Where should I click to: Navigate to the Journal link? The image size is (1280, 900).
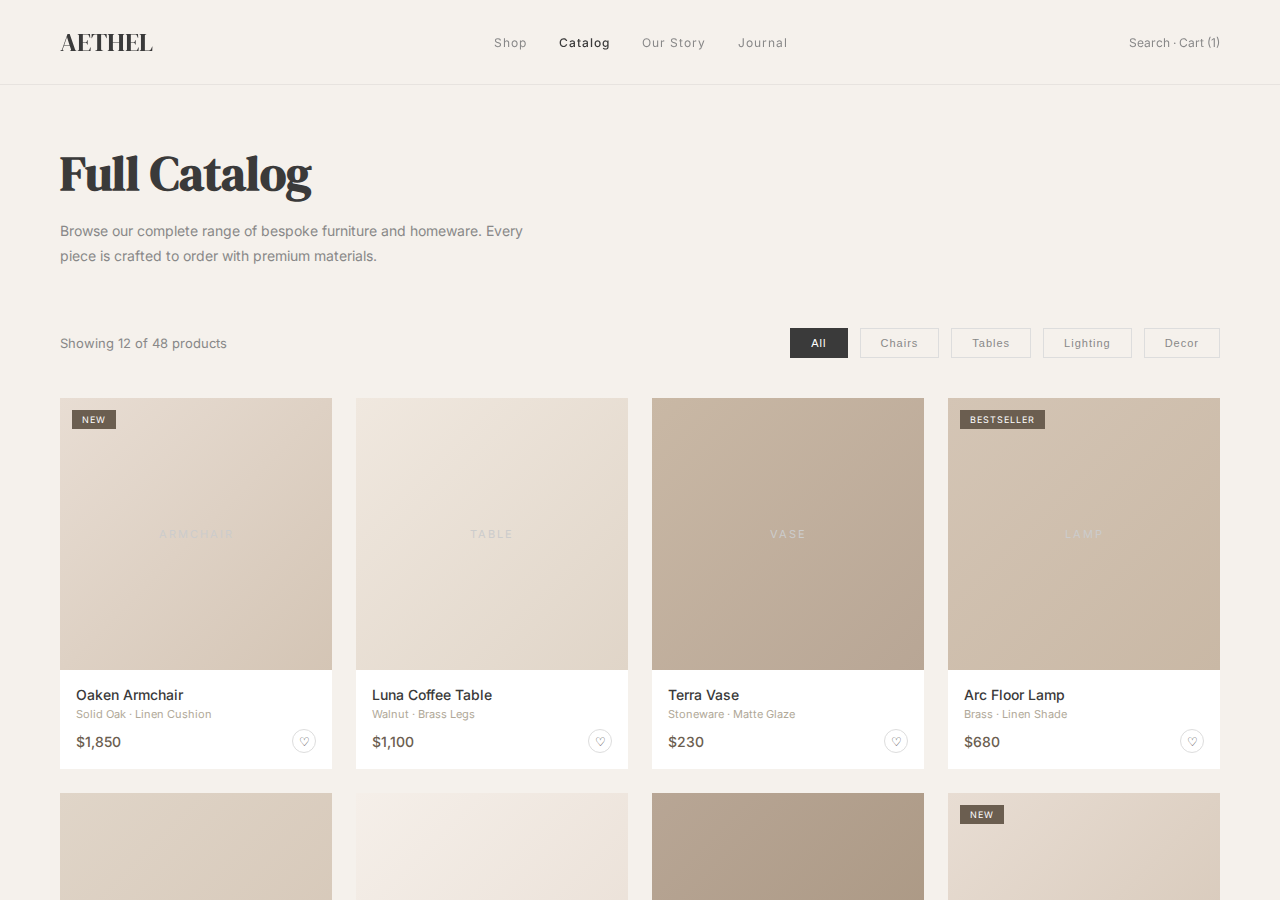[x=762, y=43]
